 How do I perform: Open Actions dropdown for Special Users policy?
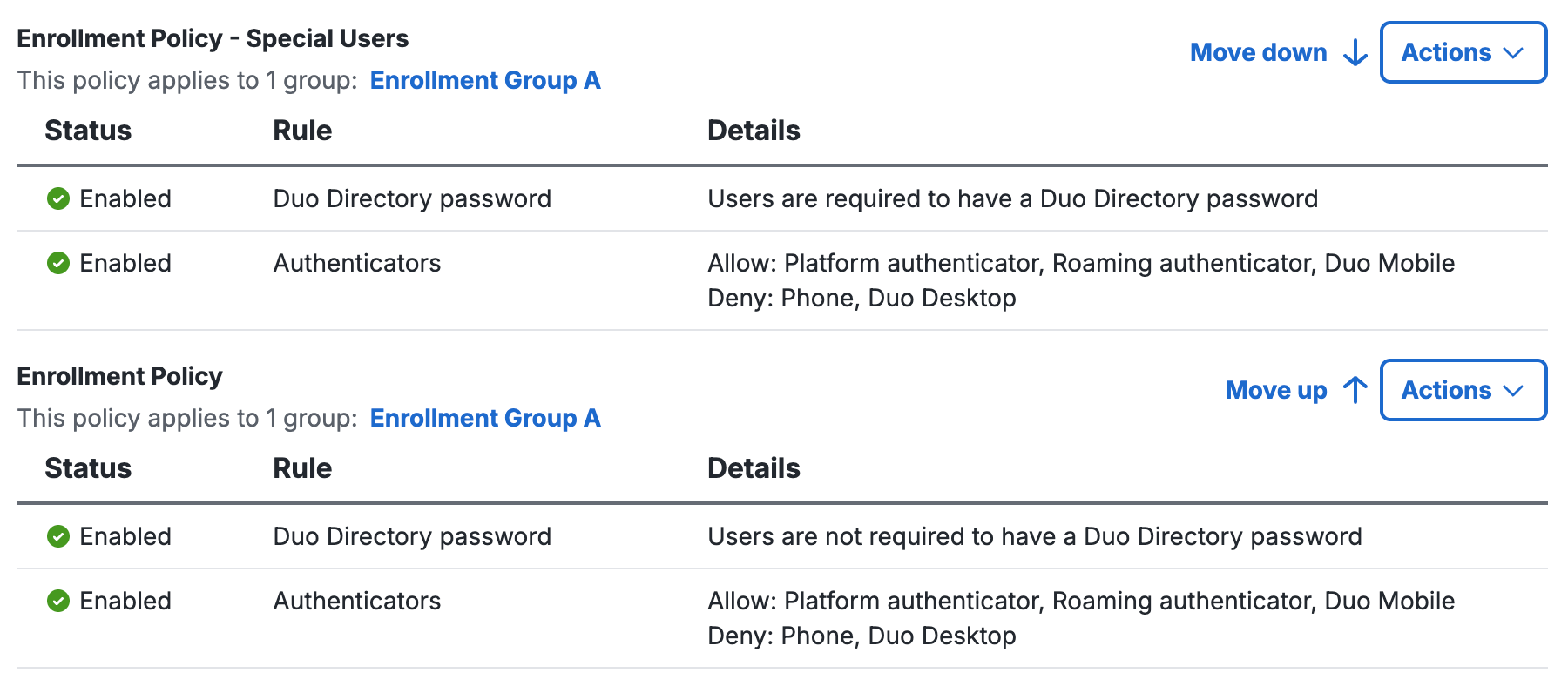[x=1463, y=53]
